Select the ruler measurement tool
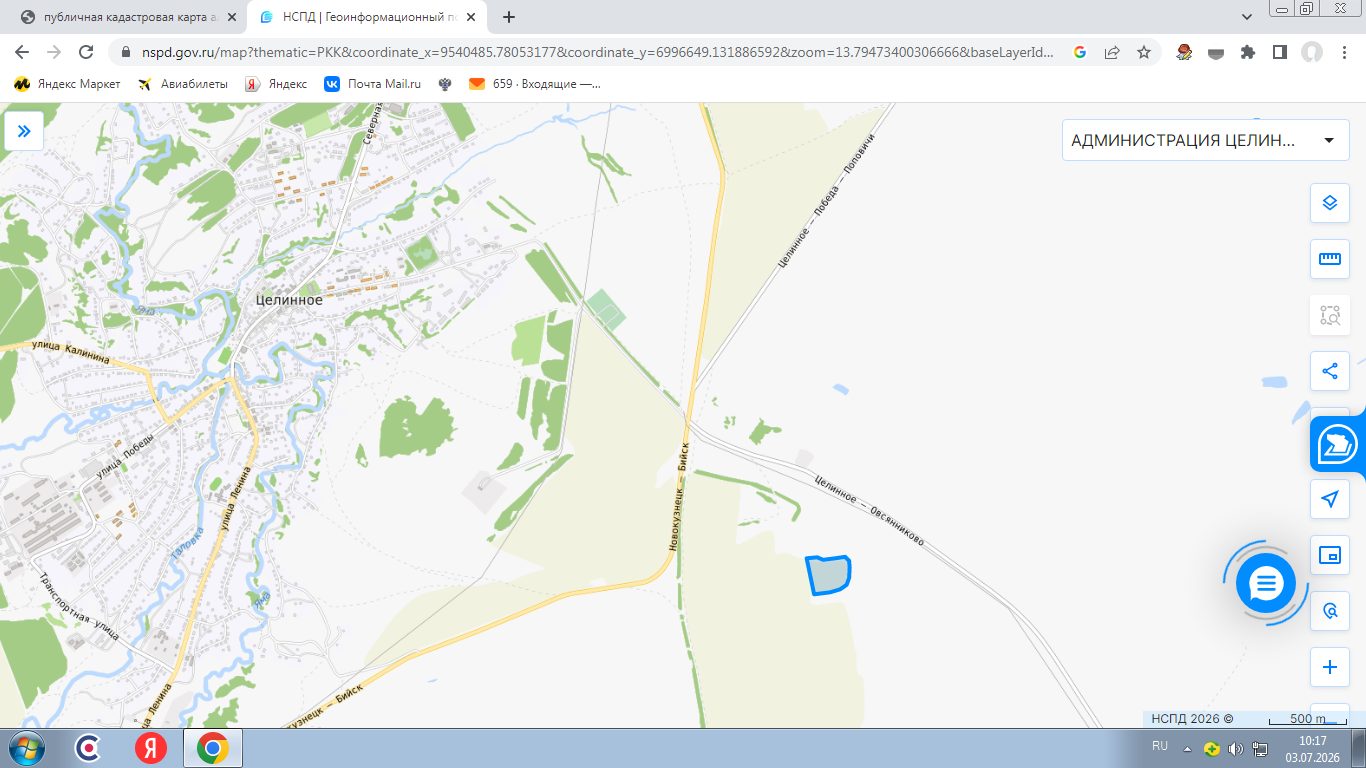 pos(1330,259)
